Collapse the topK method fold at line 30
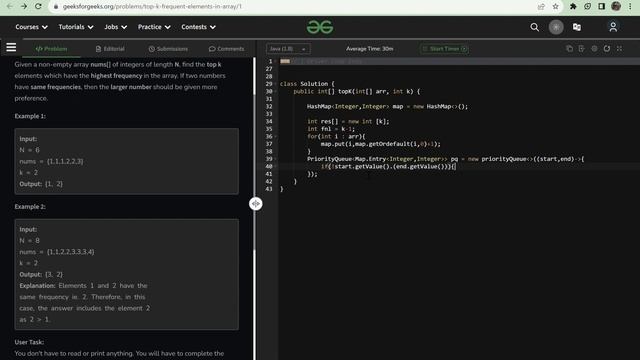 click(x=276, y=91)
